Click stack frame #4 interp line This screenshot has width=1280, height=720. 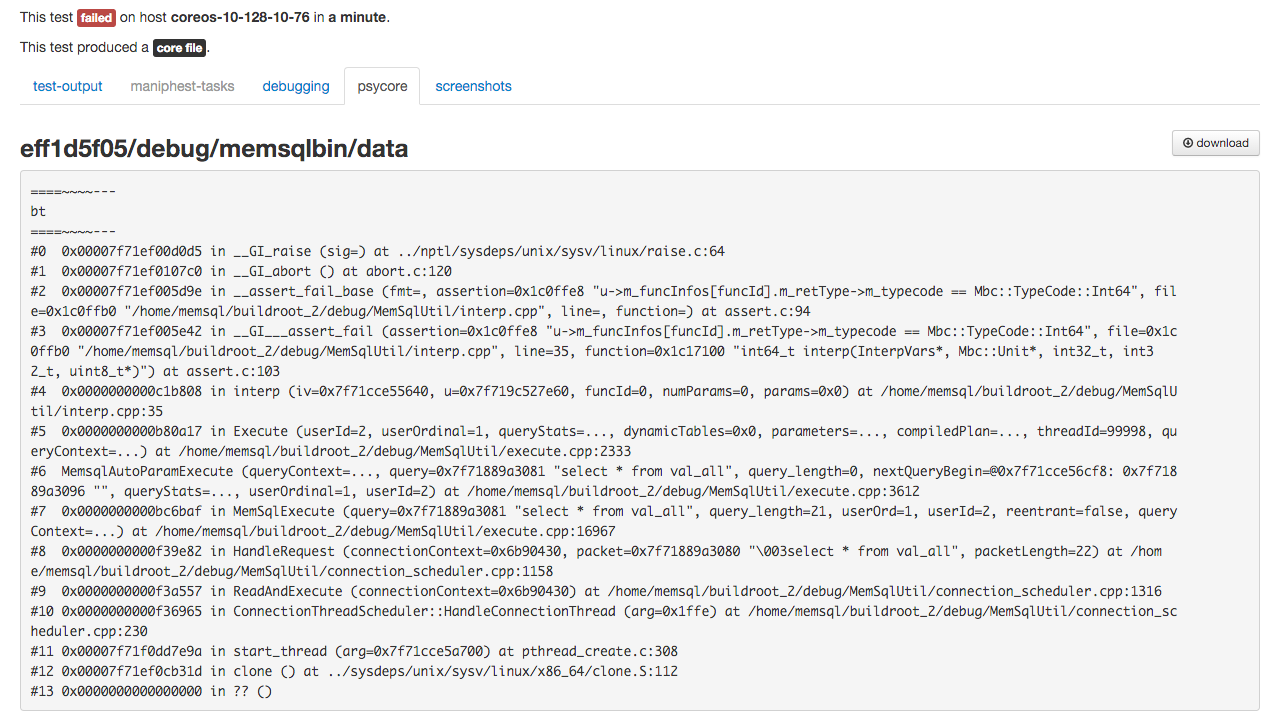pyautogui.click(x=604, y=402)
